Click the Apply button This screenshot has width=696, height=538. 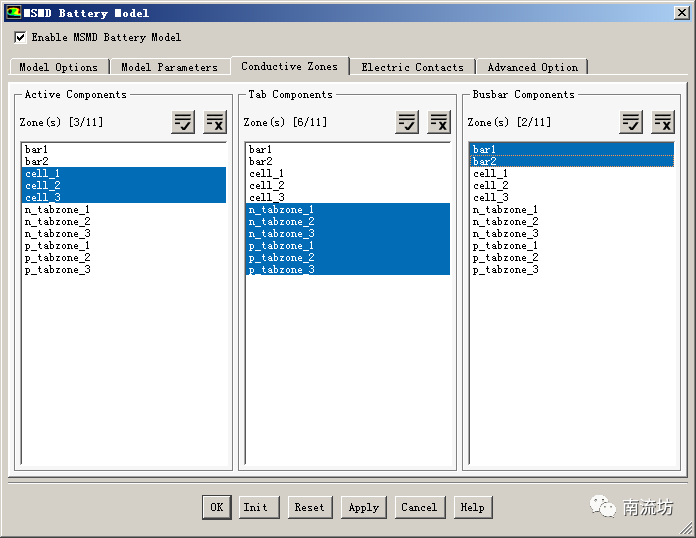(363, 507)
